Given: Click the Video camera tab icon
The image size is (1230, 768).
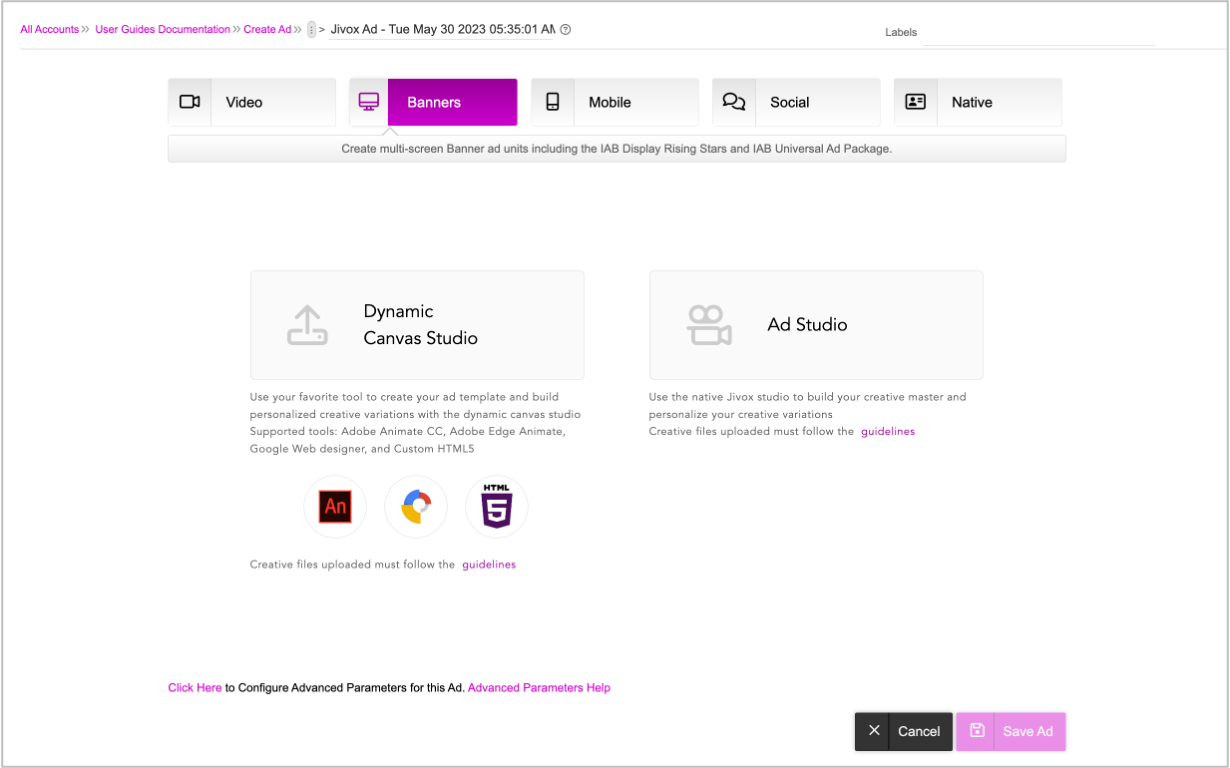Looking at the screenshot, I should pyautogui.click(x=190, y=102).
